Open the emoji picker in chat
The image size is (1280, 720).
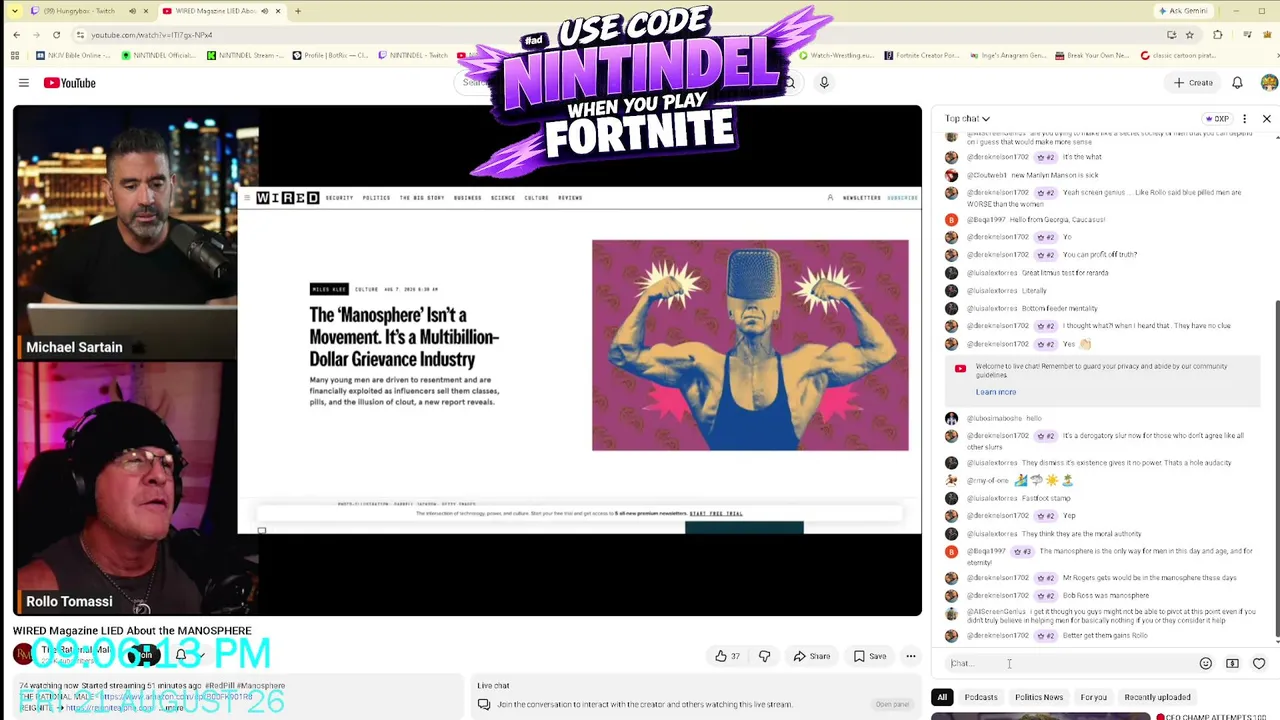(1205, 663)
